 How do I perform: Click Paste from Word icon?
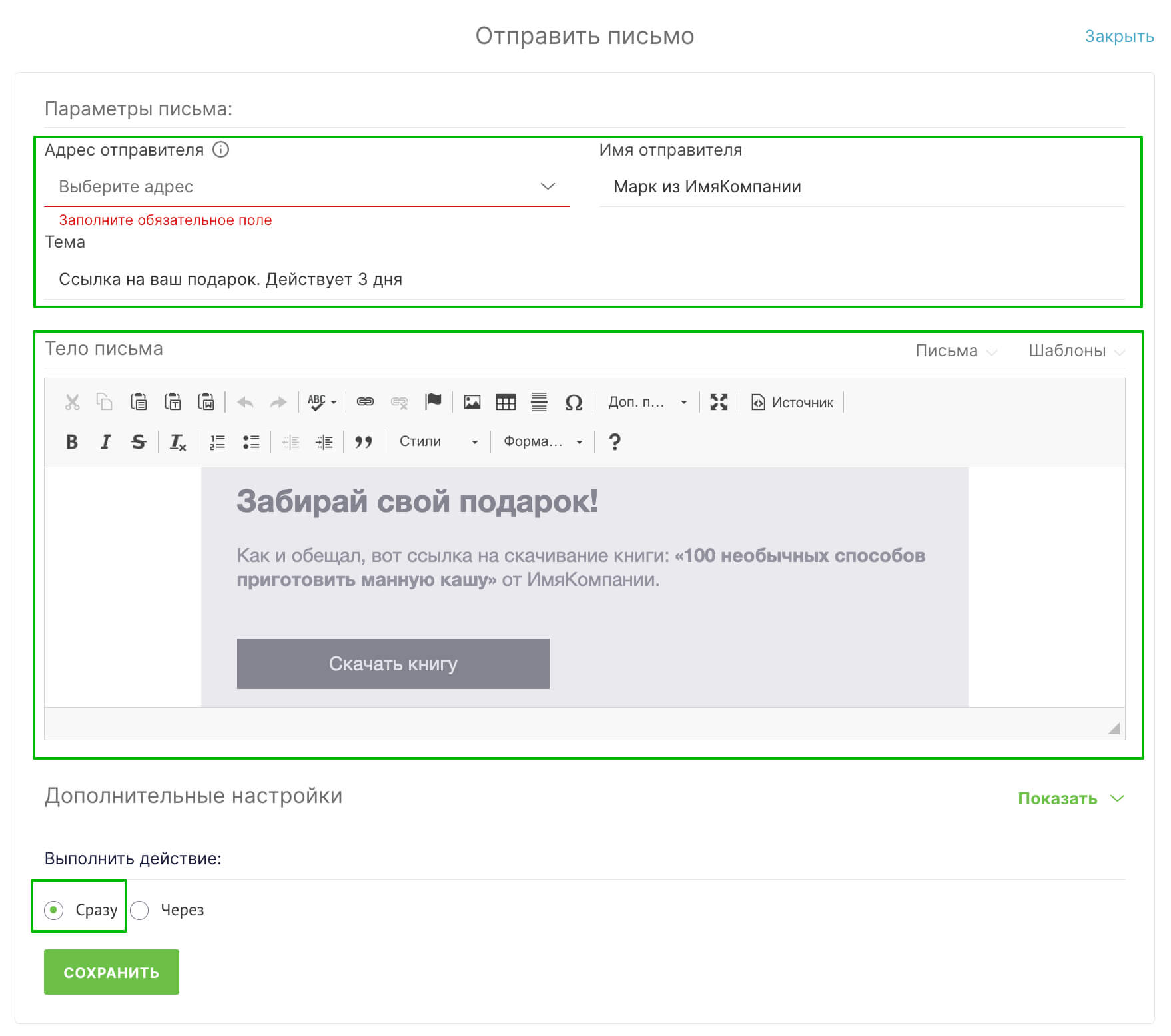(x=206, y=402)
